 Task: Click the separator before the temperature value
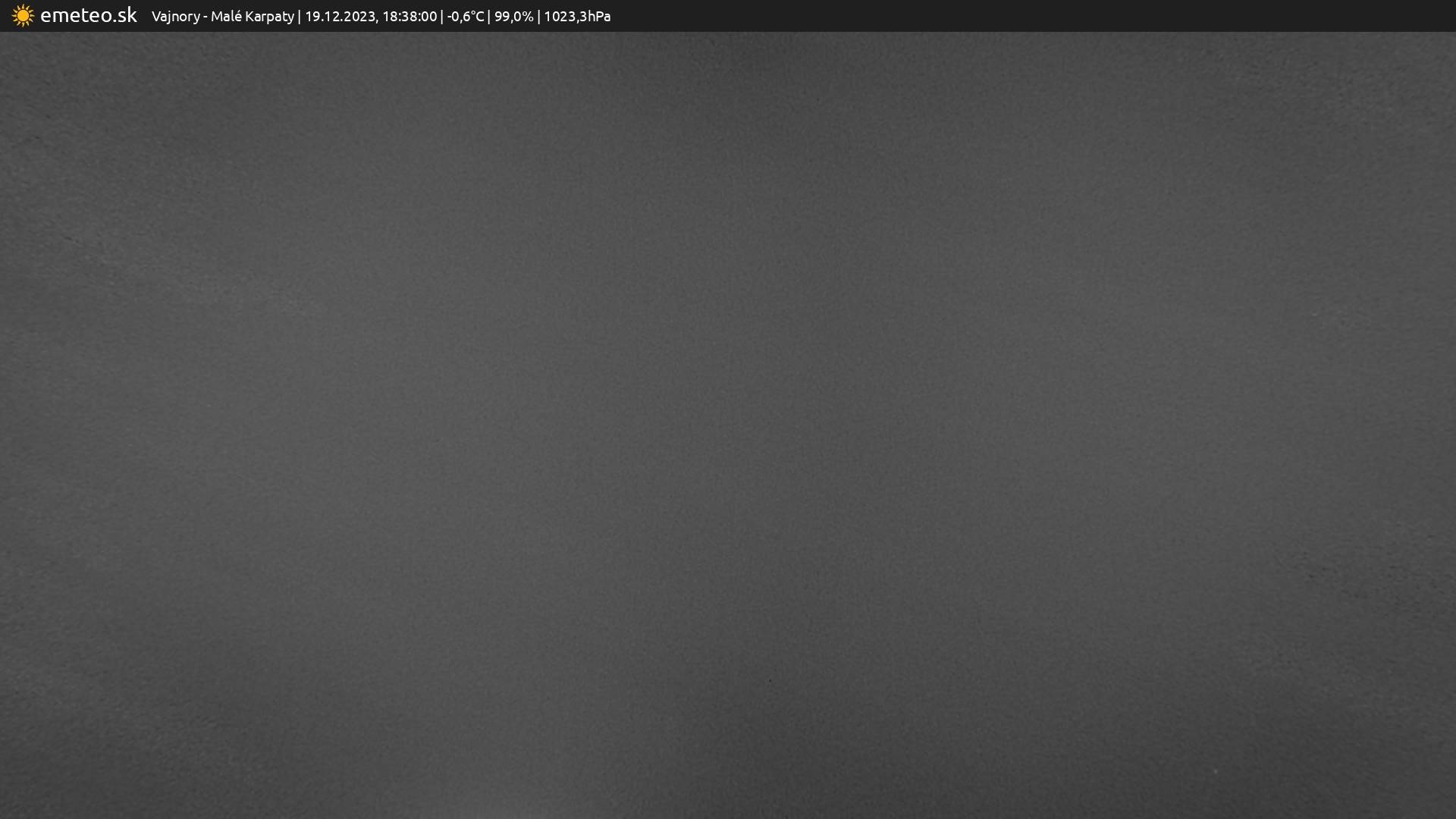click(x=442, y=17)
